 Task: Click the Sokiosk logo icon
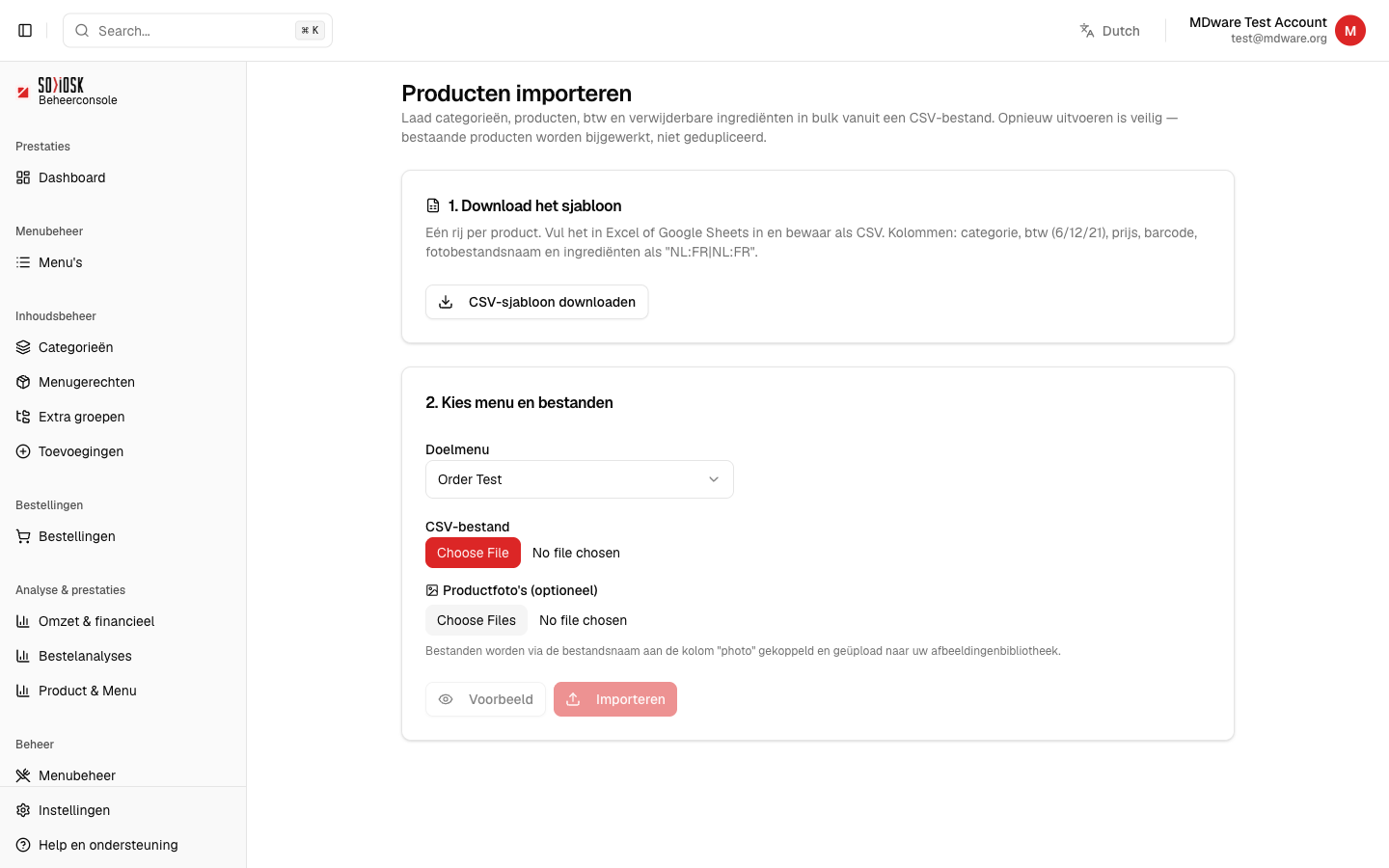[23, 92]
